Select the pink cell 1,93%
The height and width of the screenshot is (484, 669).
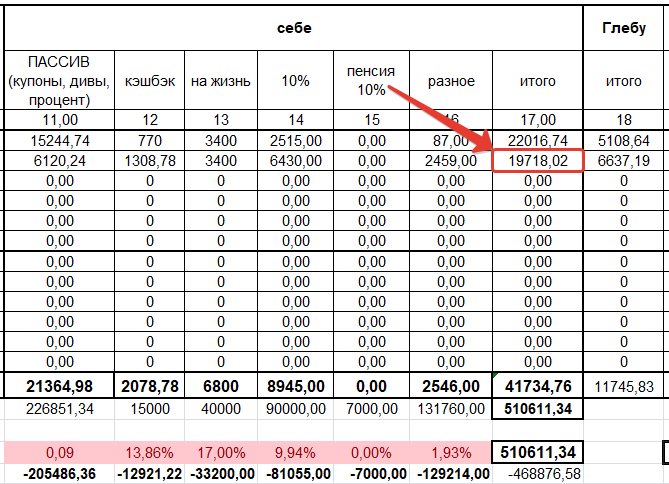451,452
